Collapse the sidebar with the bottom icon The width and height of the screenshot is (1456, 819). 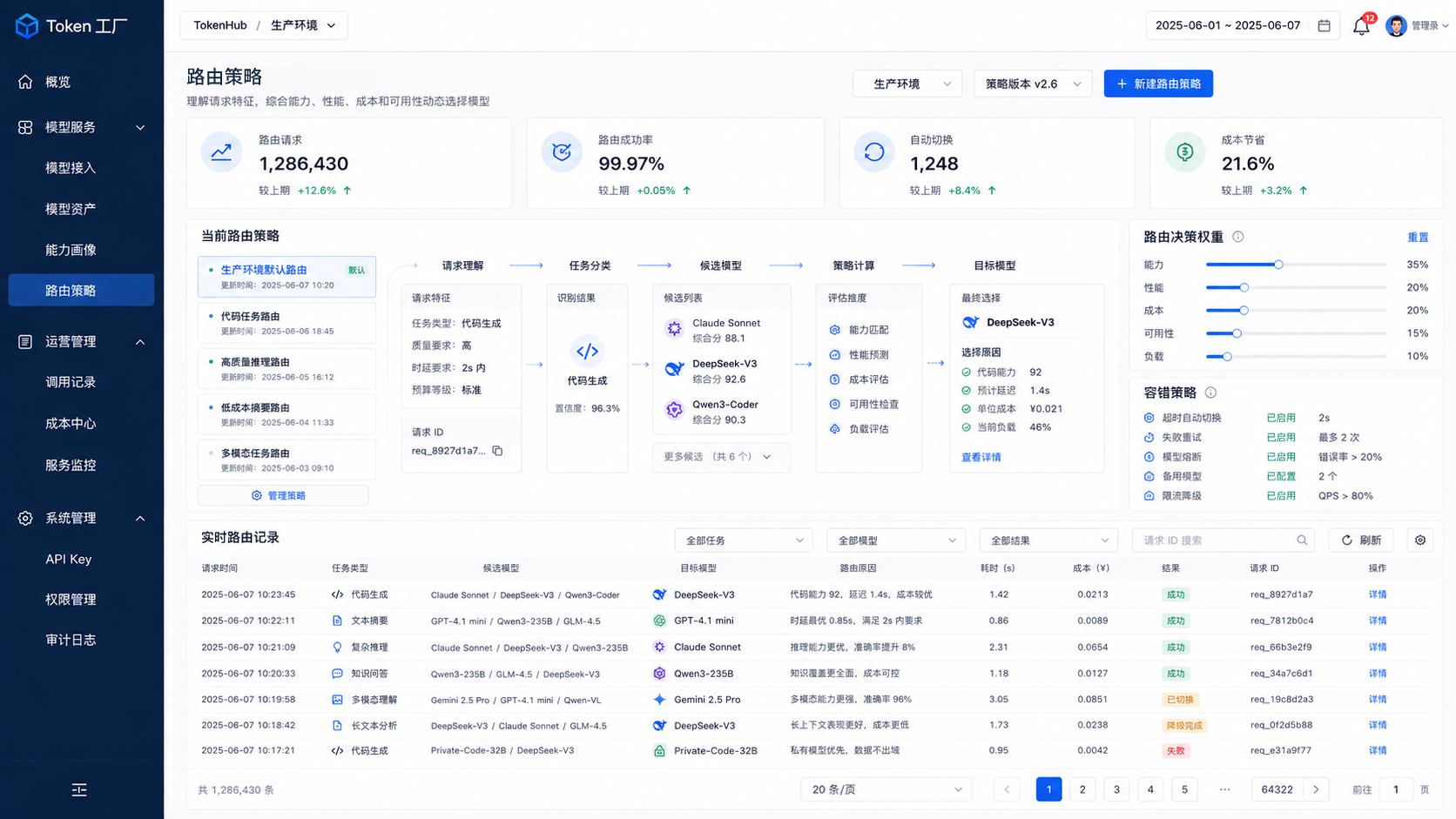79,790
